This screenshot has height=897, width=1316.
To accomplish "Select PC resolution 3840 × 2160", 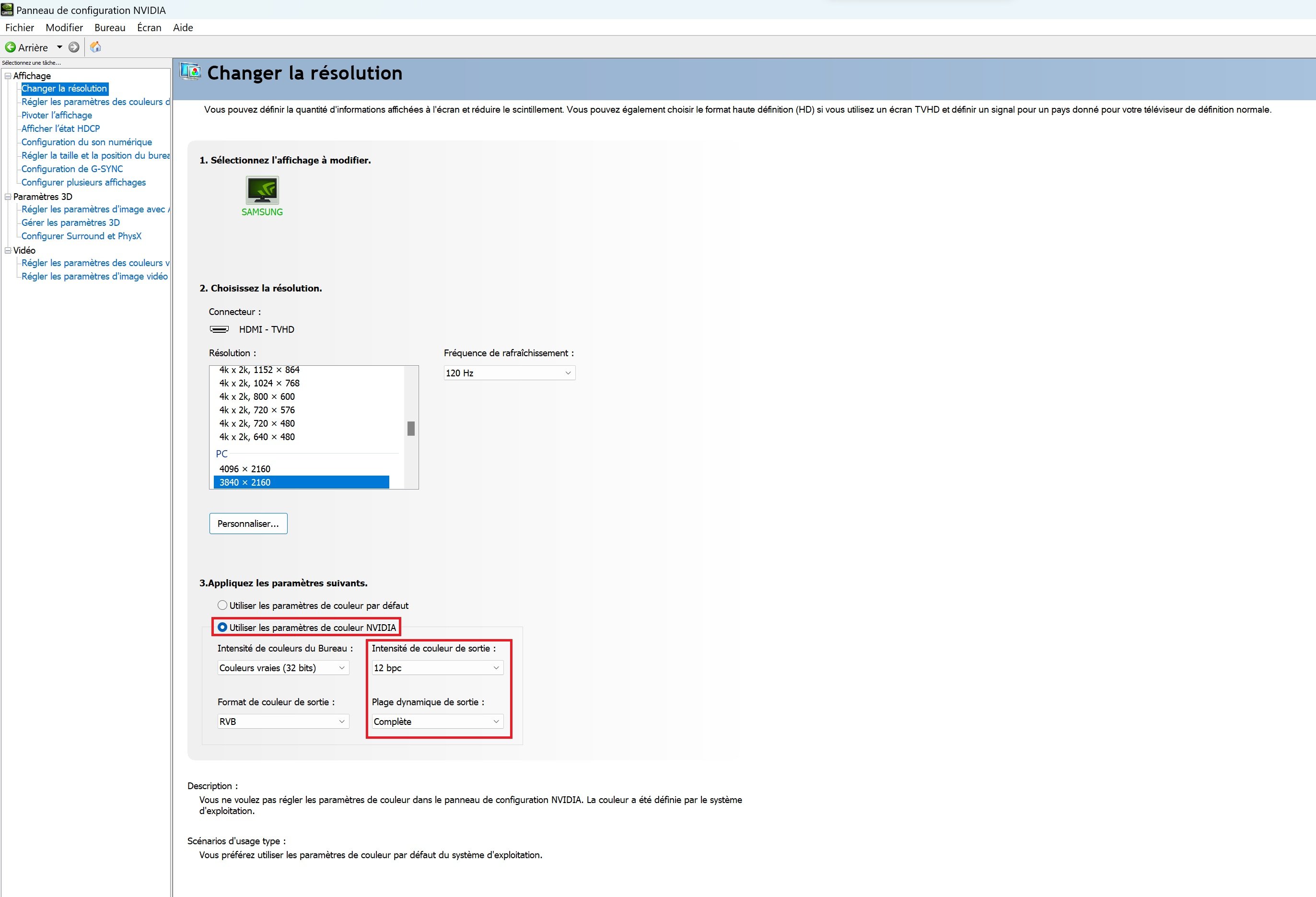I will (x=301, y=482).
